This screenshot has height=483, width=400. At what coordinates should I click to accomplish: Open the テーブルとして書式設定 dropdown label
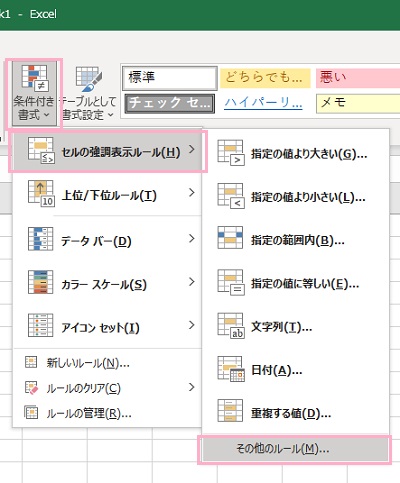[88, 108]
